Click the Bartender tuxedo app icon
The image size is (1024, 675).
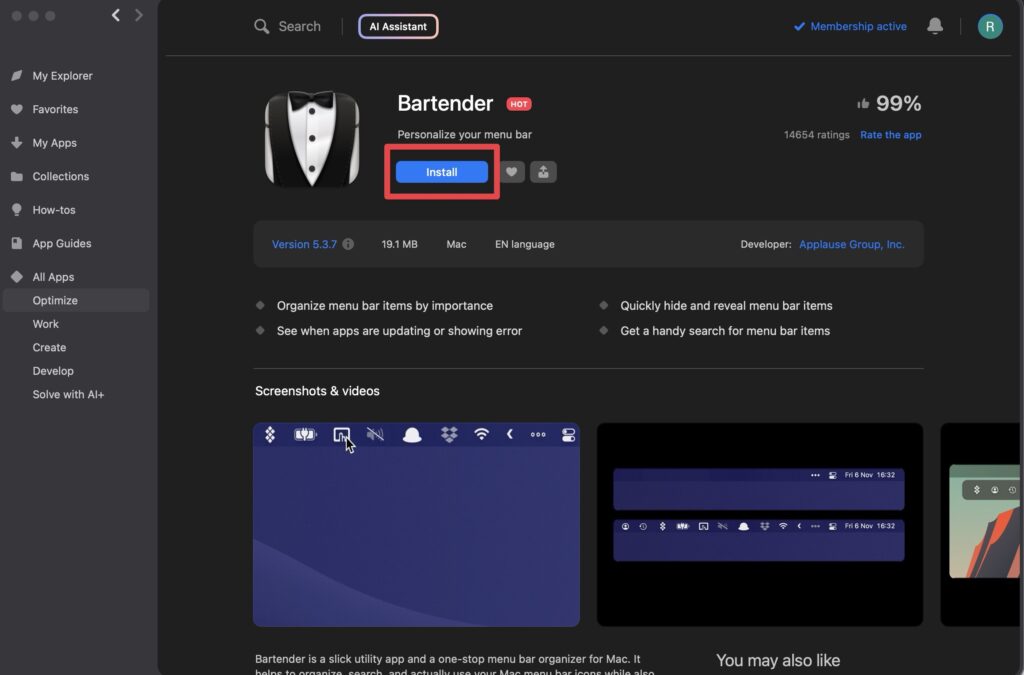[x=312, y=138]
